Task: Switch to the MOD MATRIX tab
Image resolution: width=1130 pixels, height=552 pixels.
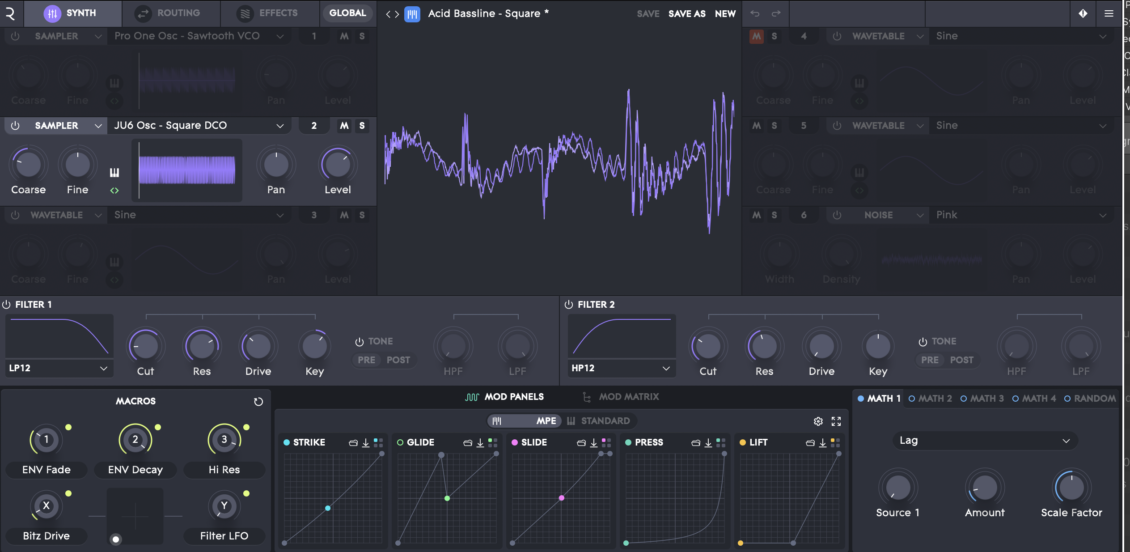Action: (x=620, y=397)
